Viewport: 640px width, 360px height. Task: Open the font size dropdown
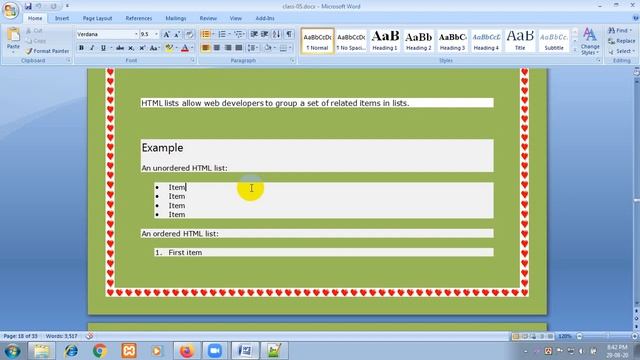pyautogui.click(x=156, y=34)
